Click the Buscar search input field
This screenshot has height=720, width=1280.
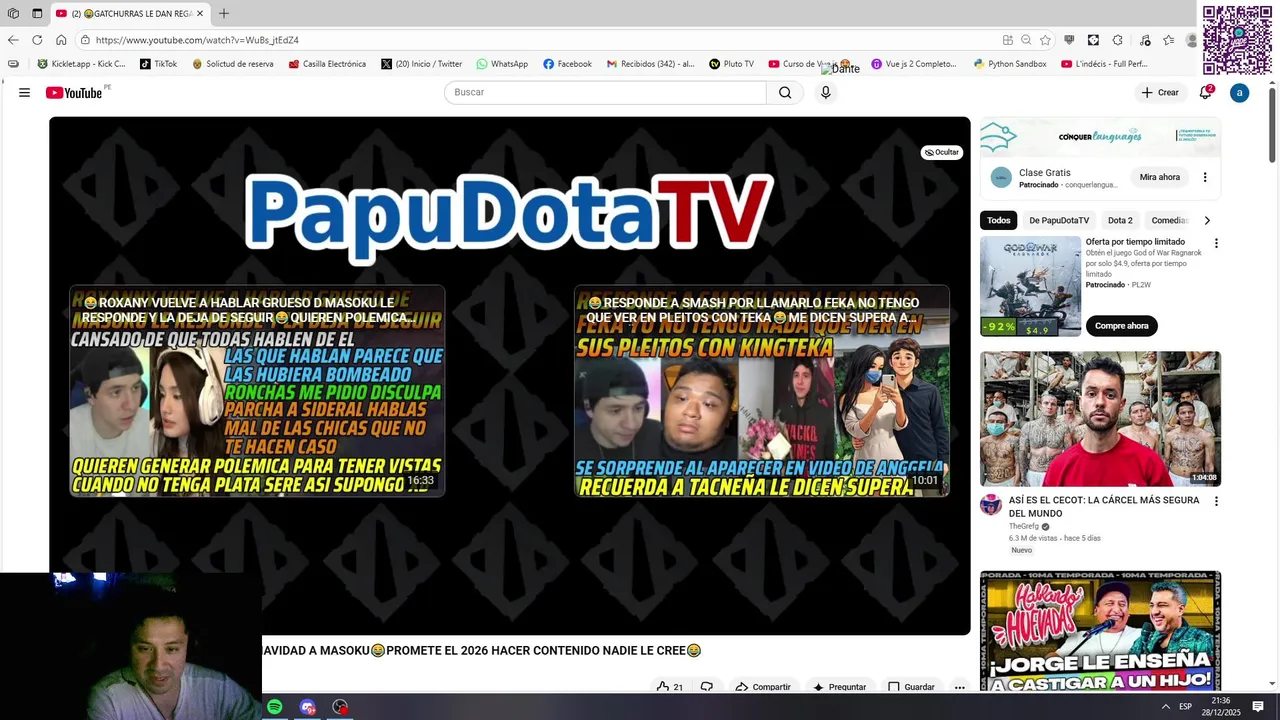pos(605,92)
